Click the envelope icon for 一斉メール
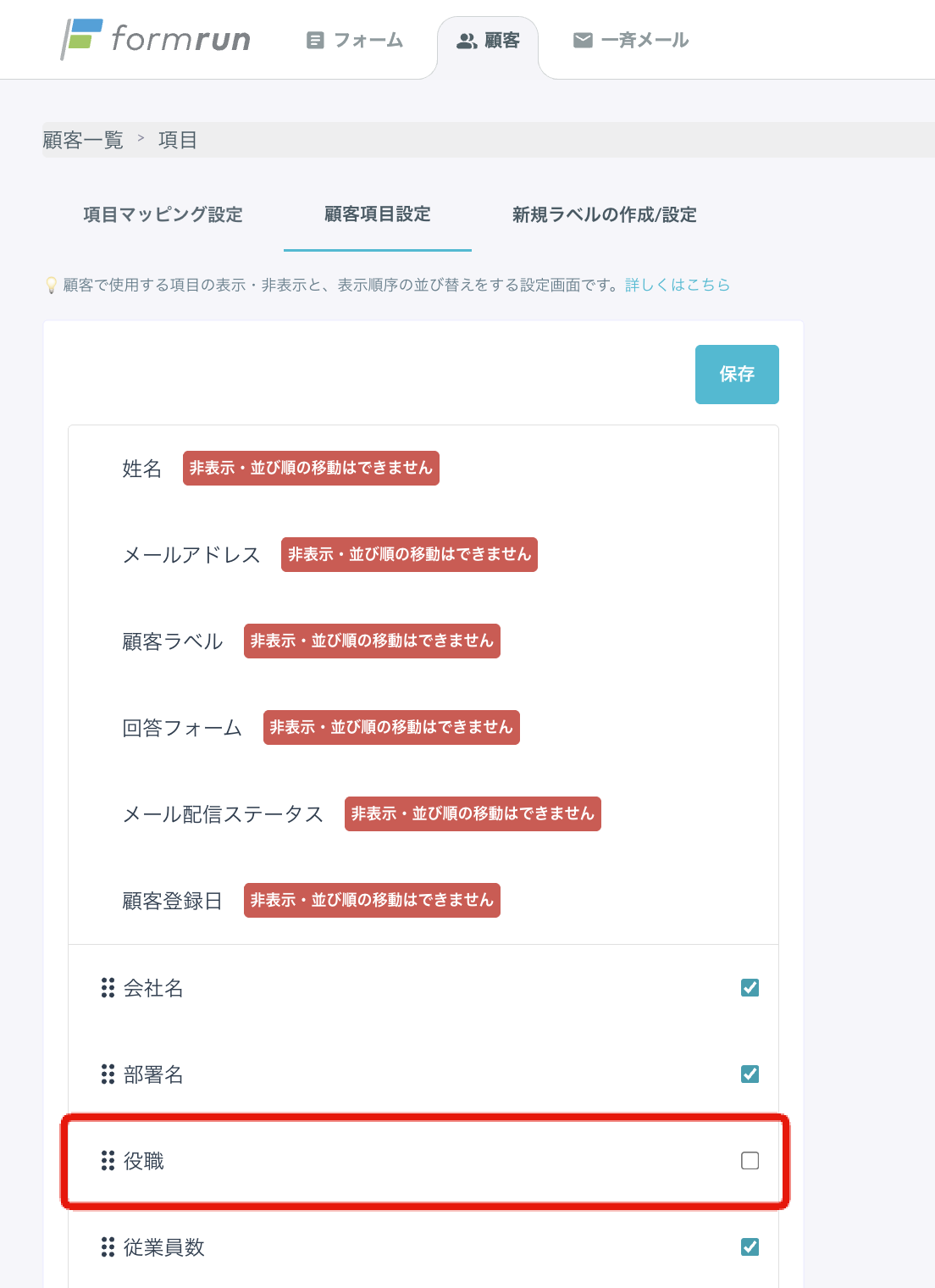The image size is (935, 1288). click(x=583, y=40)
